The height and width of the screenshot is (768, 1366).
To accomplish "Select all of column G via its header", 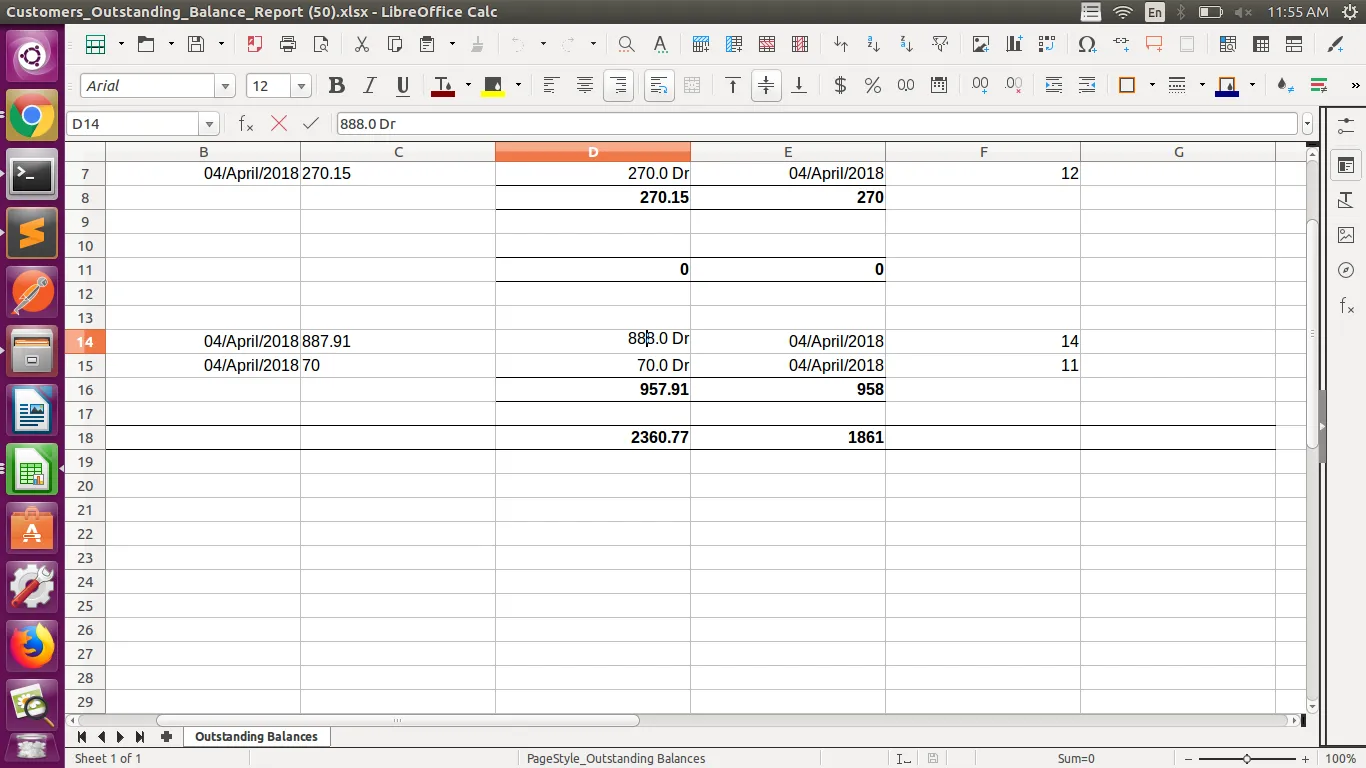I will coord(1178,152).
